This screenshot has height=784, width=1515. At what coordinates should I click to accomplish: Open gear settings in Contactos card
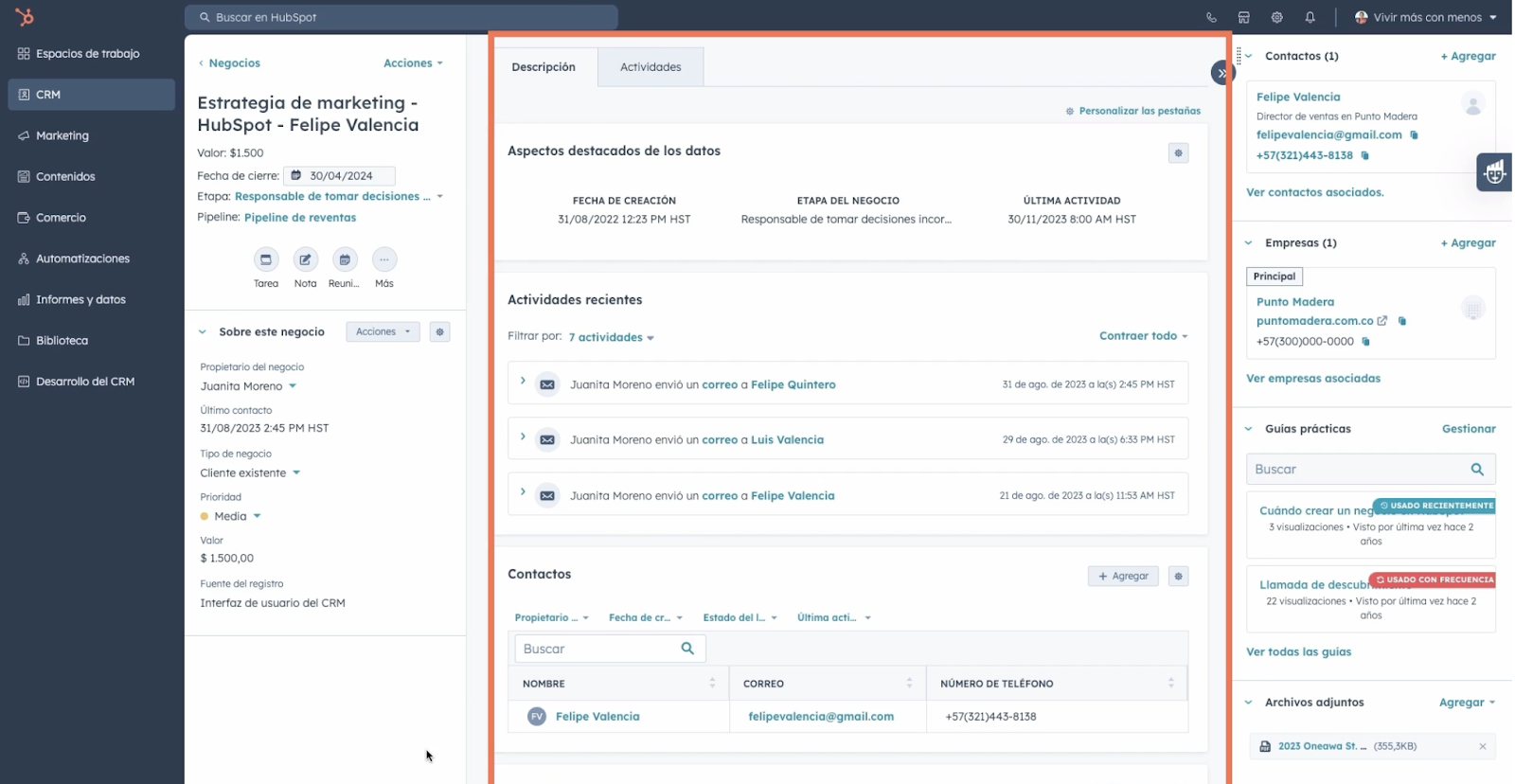1178,576
